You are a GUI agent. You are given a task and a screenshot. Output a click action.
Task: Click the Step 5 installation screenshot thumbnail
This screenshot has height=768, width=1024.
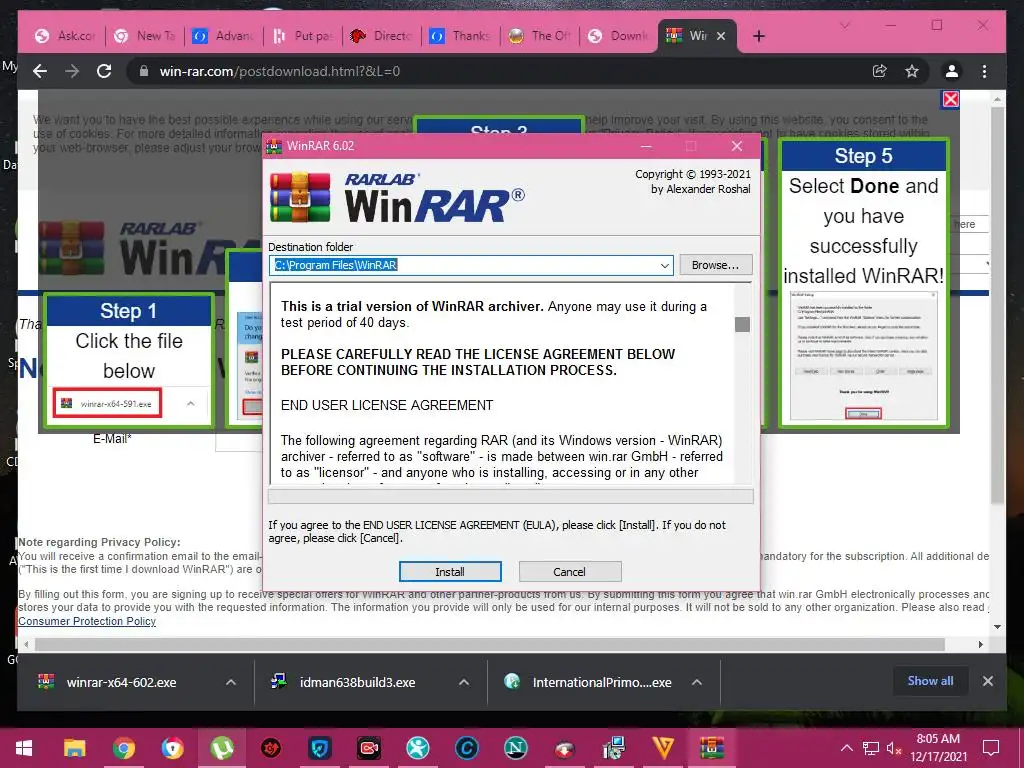point(863,356)
